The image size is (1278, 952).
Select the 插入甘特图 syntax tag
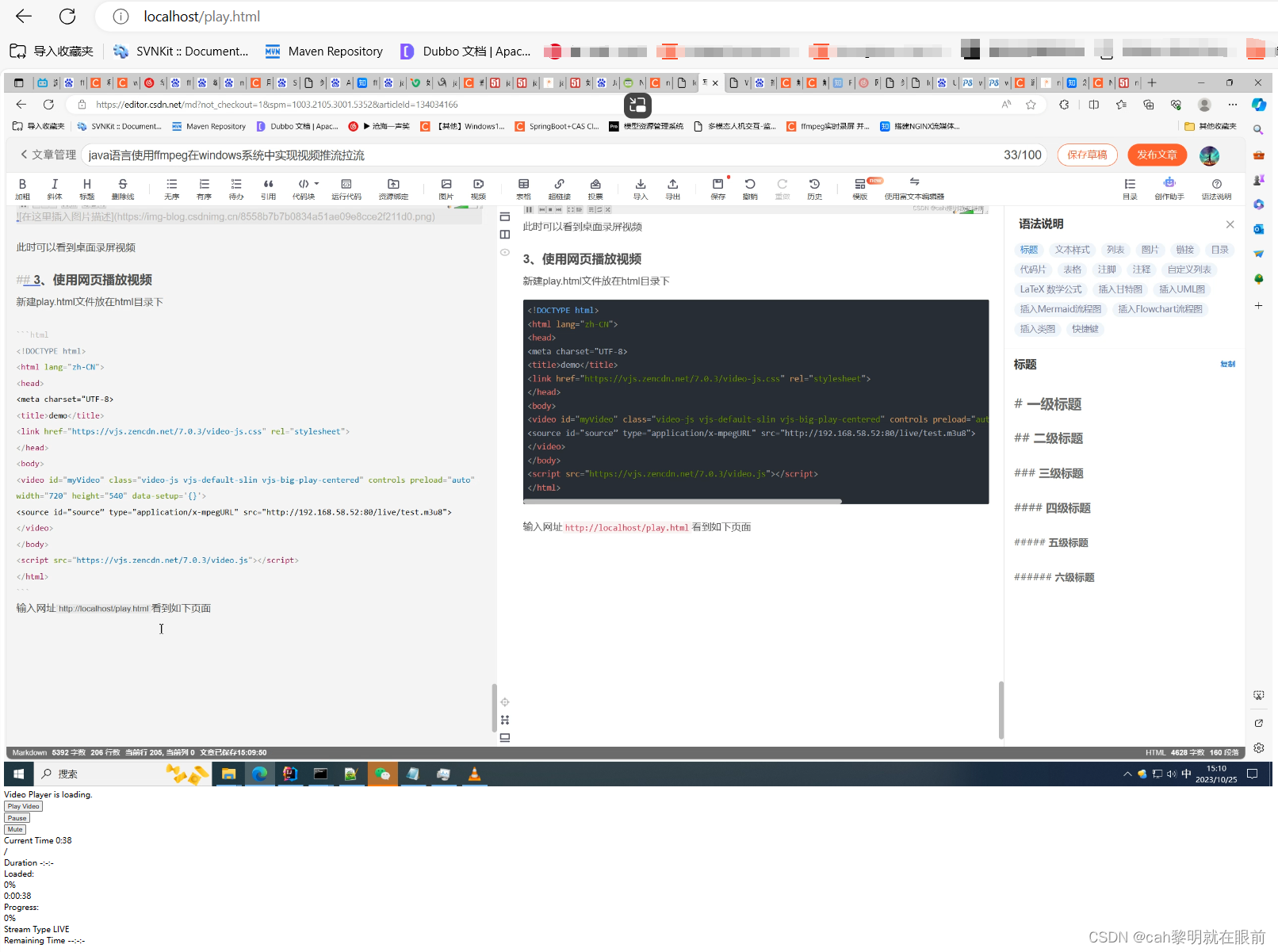(1120, 289)
